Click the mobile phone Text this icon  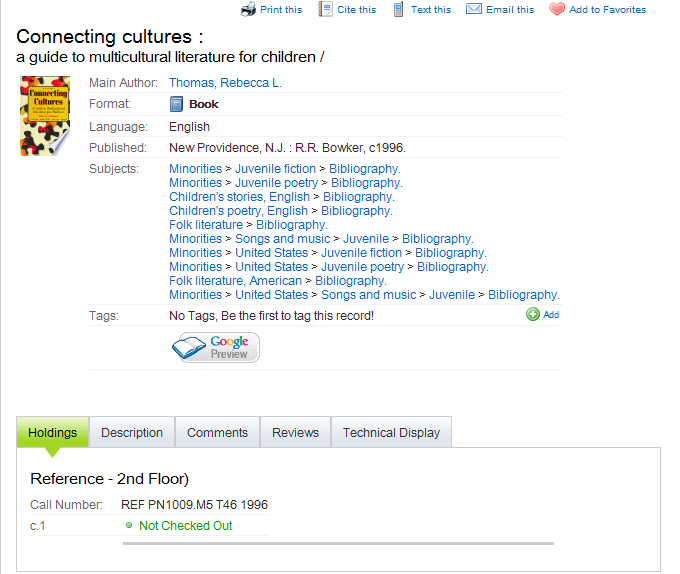pos(398,9)
